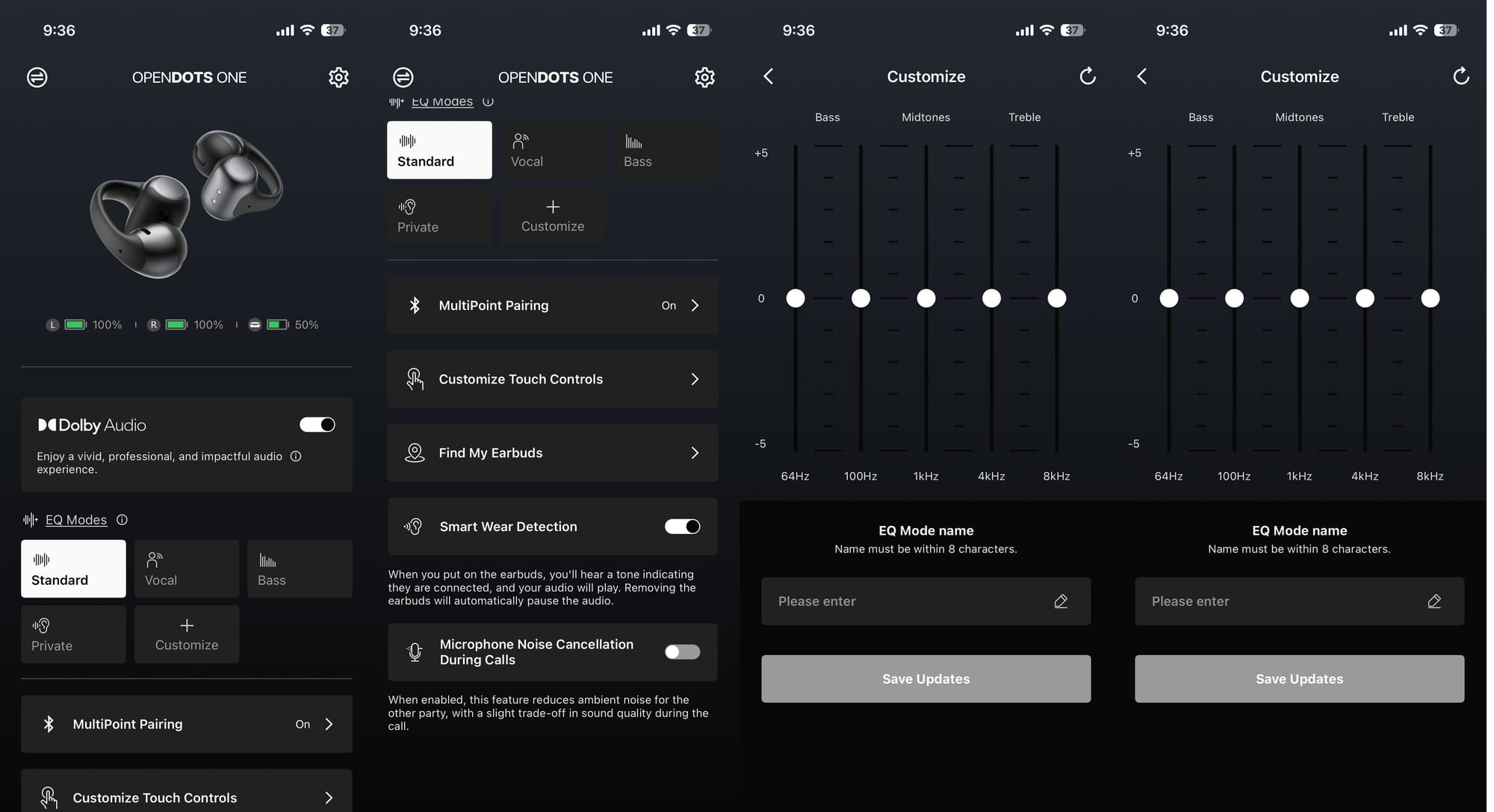Select Bass EQ mode on second screen
1494x812 pixels.
coord(665,150)
